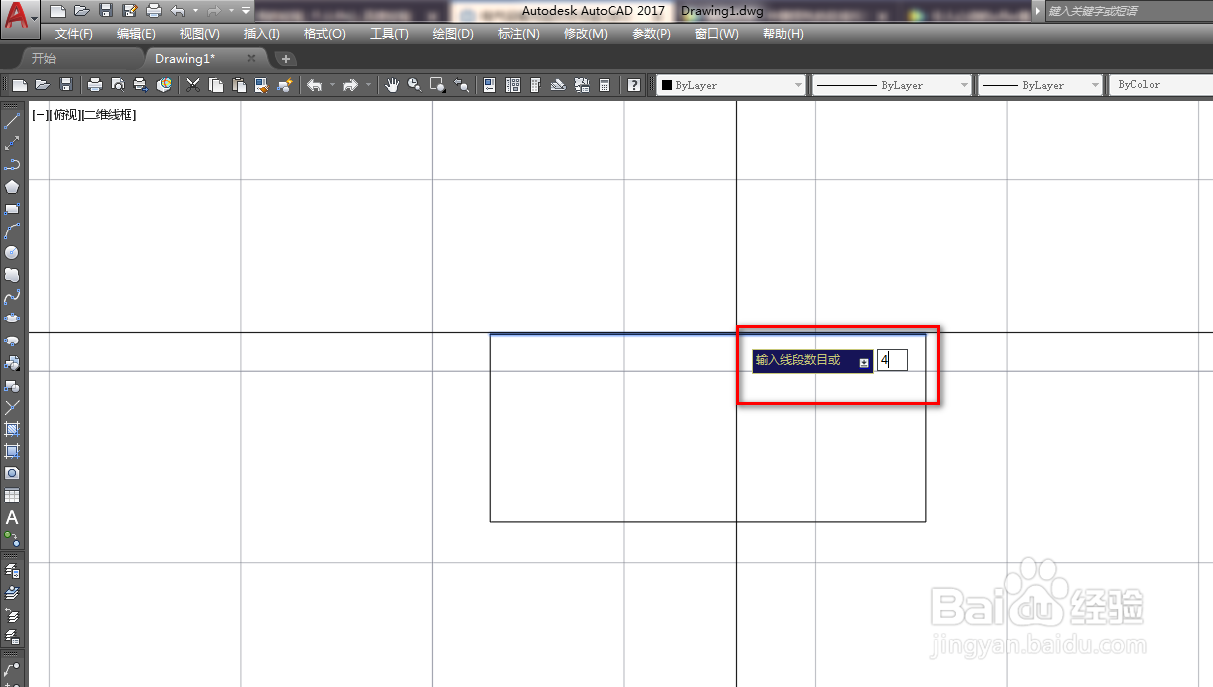Screen dimensions: 1213x687
Task: Click the keyword search box
Action: coord(1128,11)
